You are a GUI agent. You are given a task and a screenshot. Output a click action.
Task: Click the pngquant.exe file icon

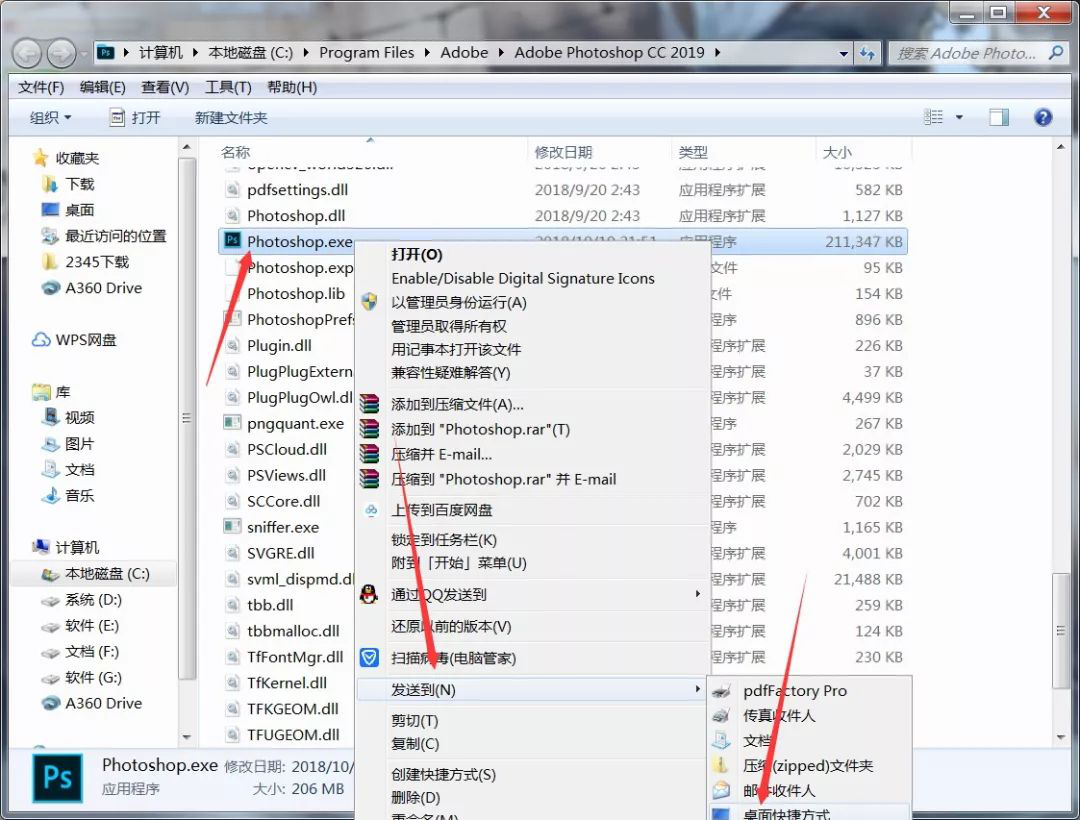[232, 423]
